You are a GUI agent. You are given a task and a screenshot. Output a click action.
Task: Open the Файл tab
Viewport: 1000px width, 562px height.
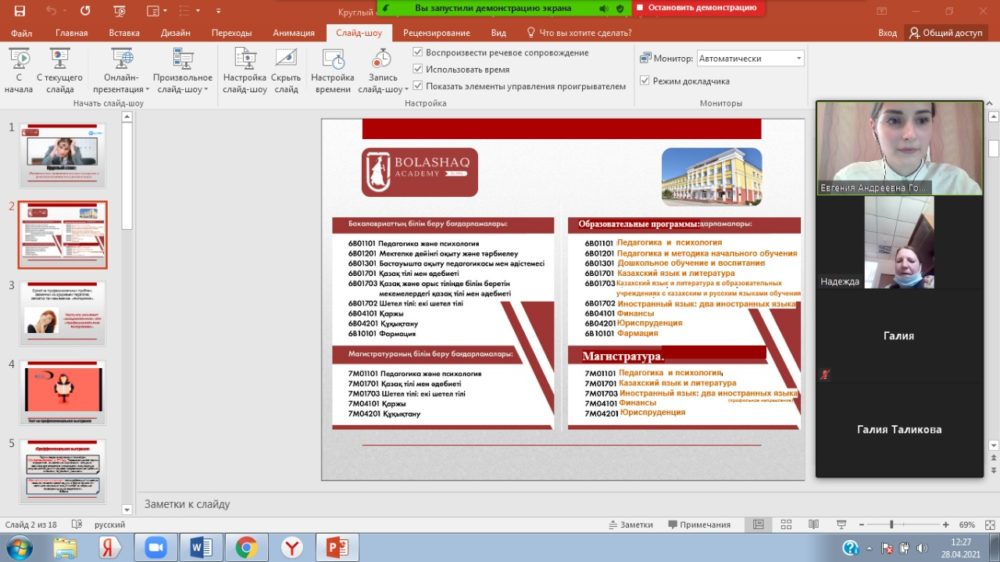pyautogui.click(x=21, y=33)
